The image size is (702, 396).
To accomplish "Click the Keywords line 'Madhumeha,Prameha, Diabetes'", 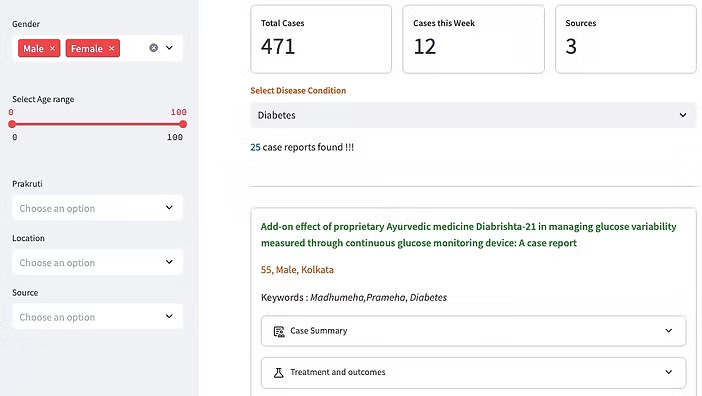I will (x=354, y=298).
